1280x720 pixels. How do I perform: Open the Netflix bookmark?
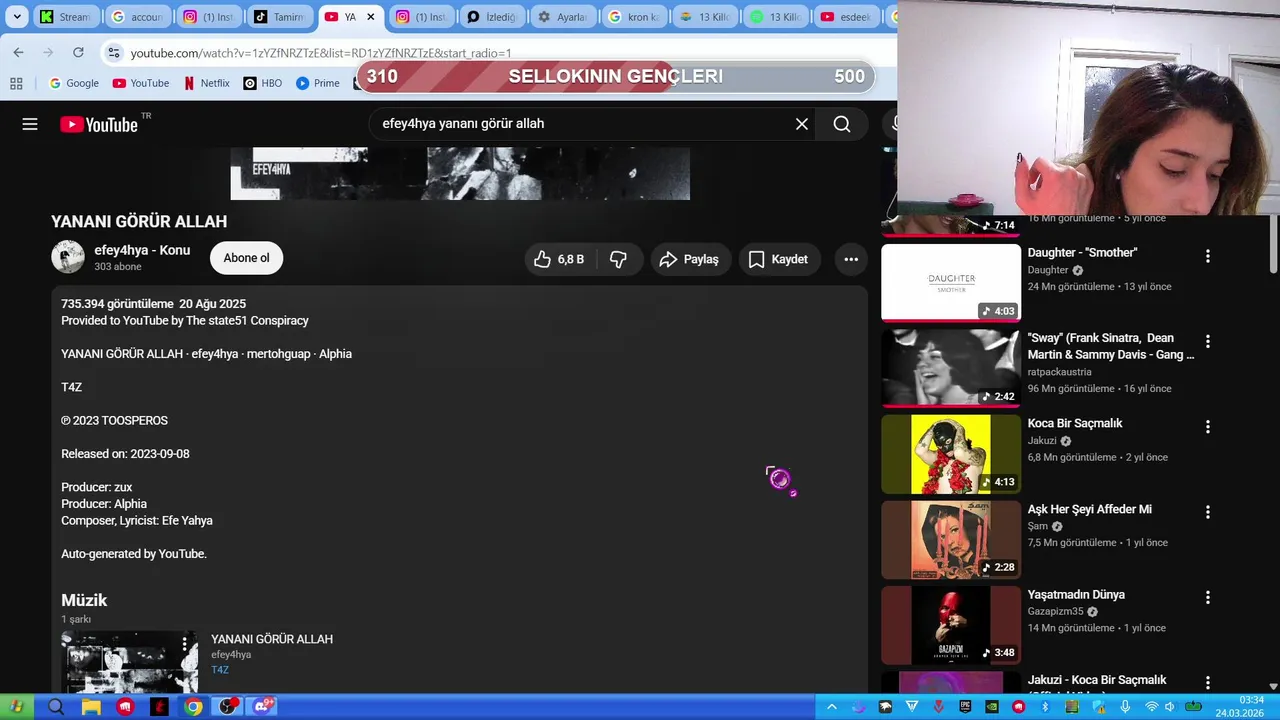click(207, 83)
